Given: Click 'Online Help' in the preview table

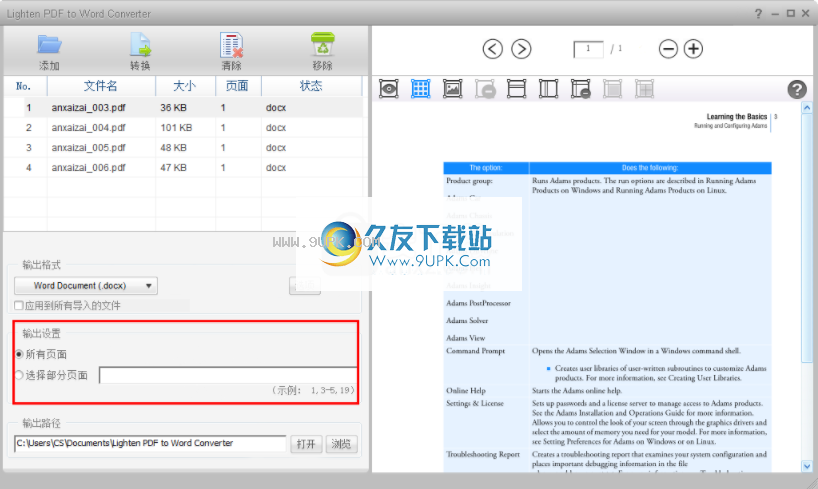Looking at the screenshot, I should point(466,390).
